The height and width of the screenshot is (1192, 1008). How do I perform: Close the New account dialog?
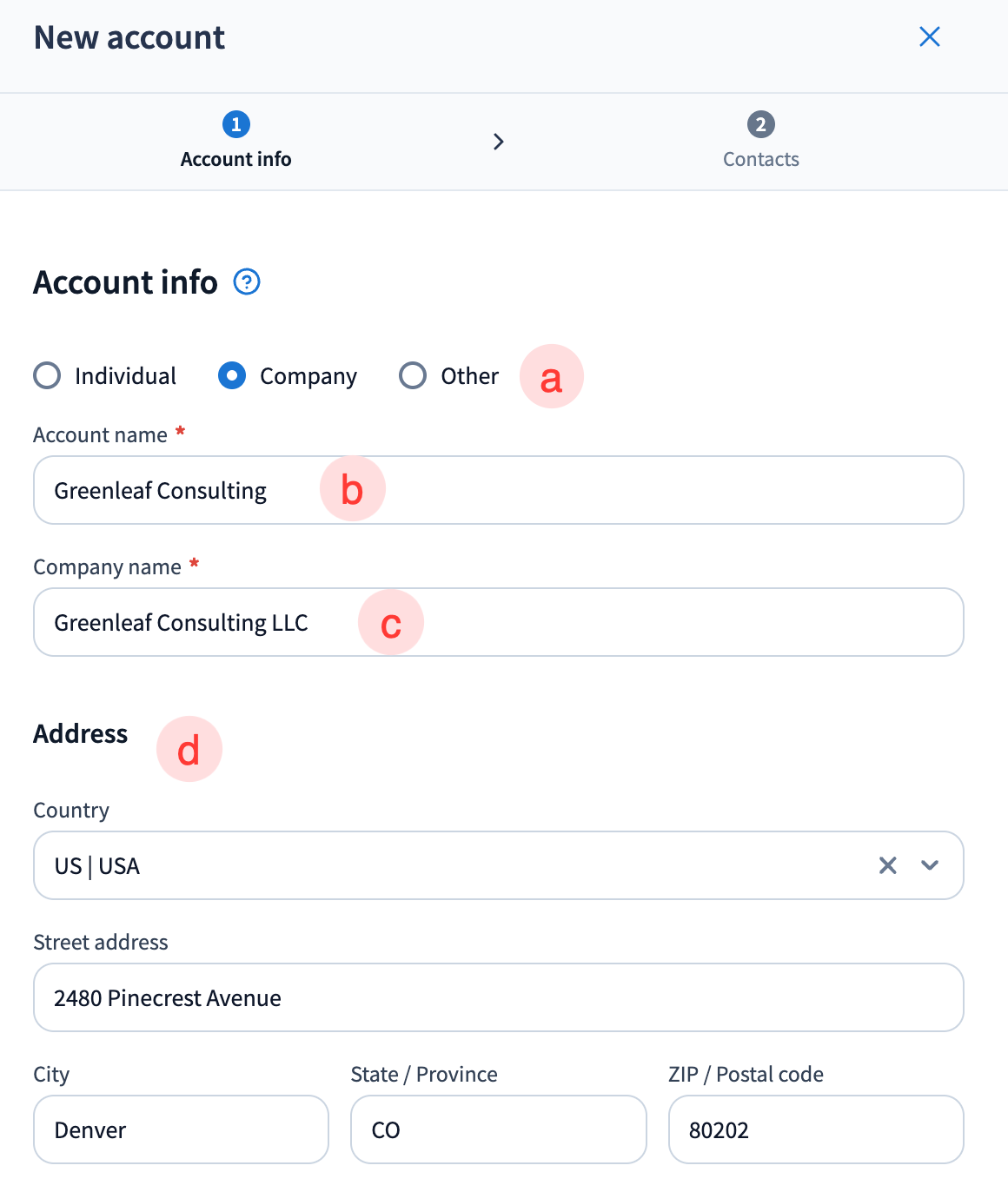[x=930, y=36]
